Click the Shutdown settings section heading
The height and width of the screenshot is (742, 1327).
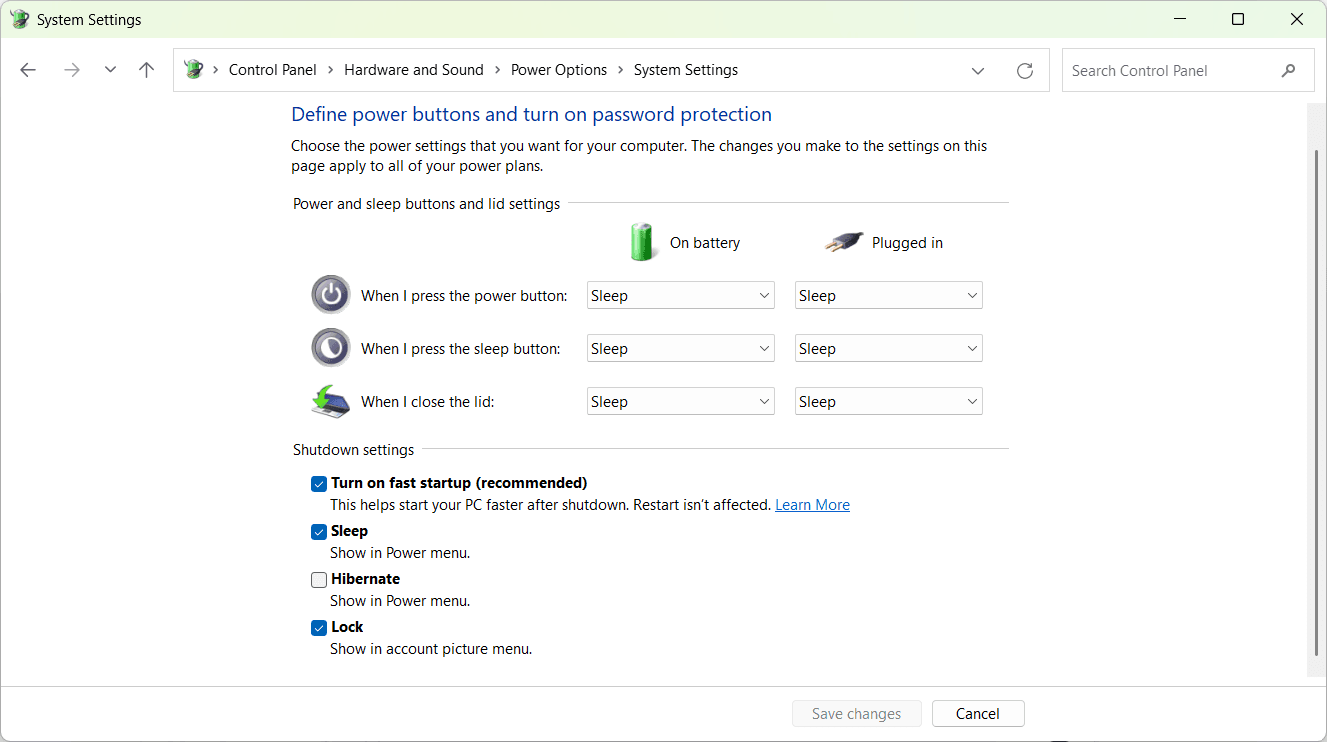[x=353, y=450]
